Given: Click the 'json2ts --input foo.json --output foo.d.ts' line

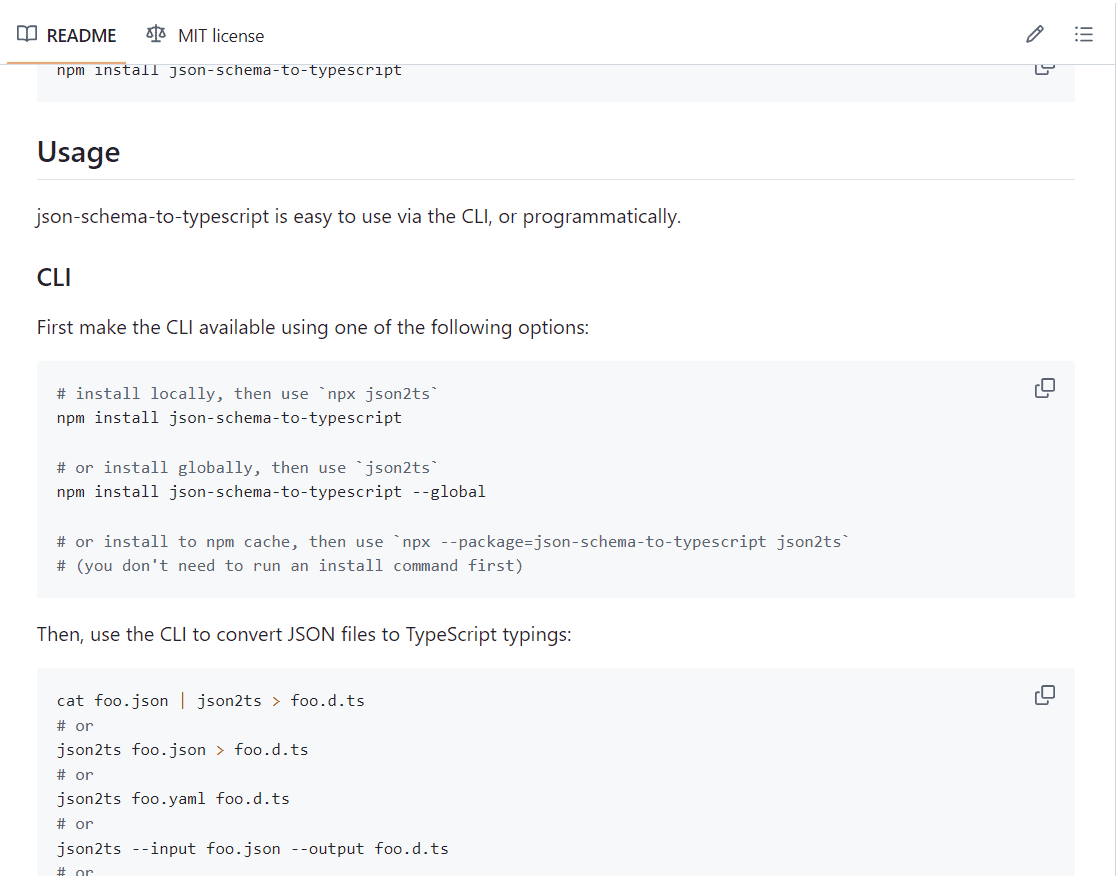Looking at the screenshot, I should (x=252, y=849).
